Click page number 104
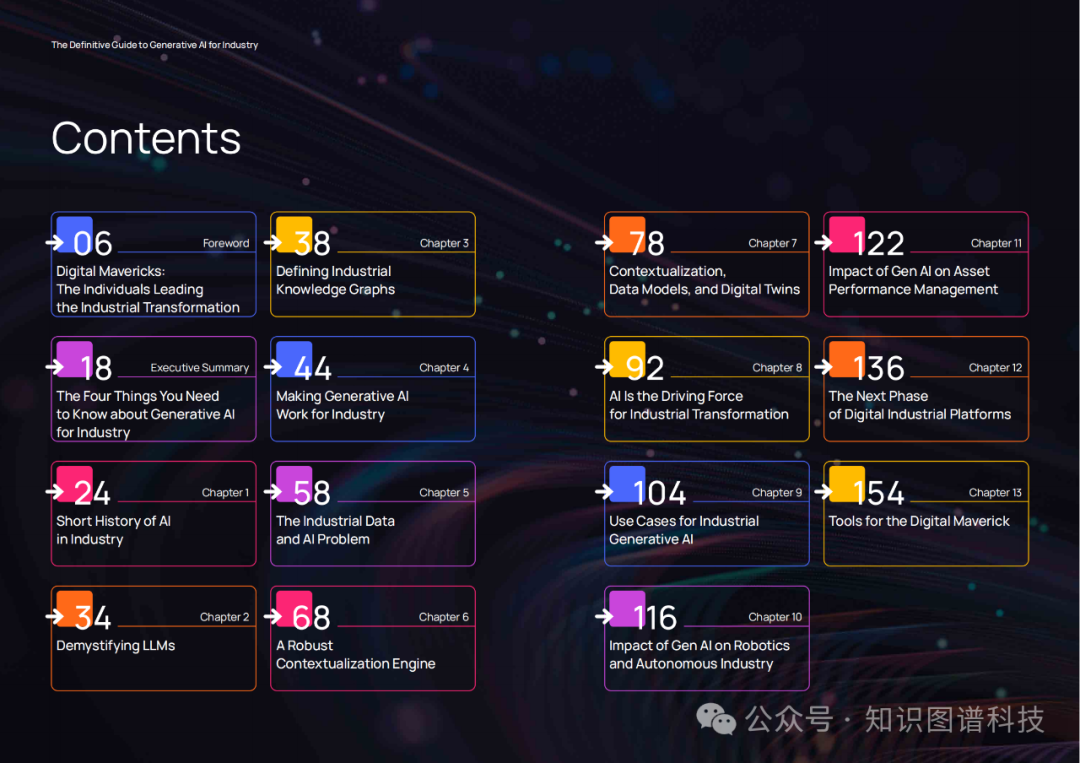Viewport: 1080px width, 763px height. point(659,493)
